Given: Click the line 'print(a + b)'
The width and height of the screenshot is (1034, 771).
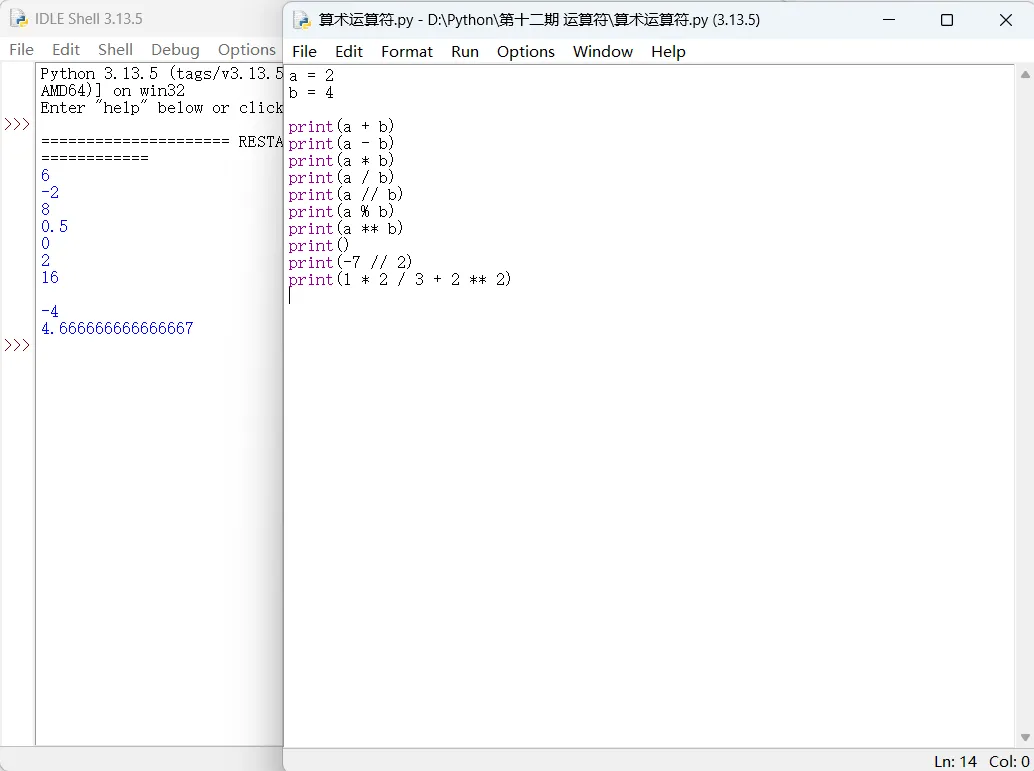Looking at the screenshot, I should pos(341,126).
